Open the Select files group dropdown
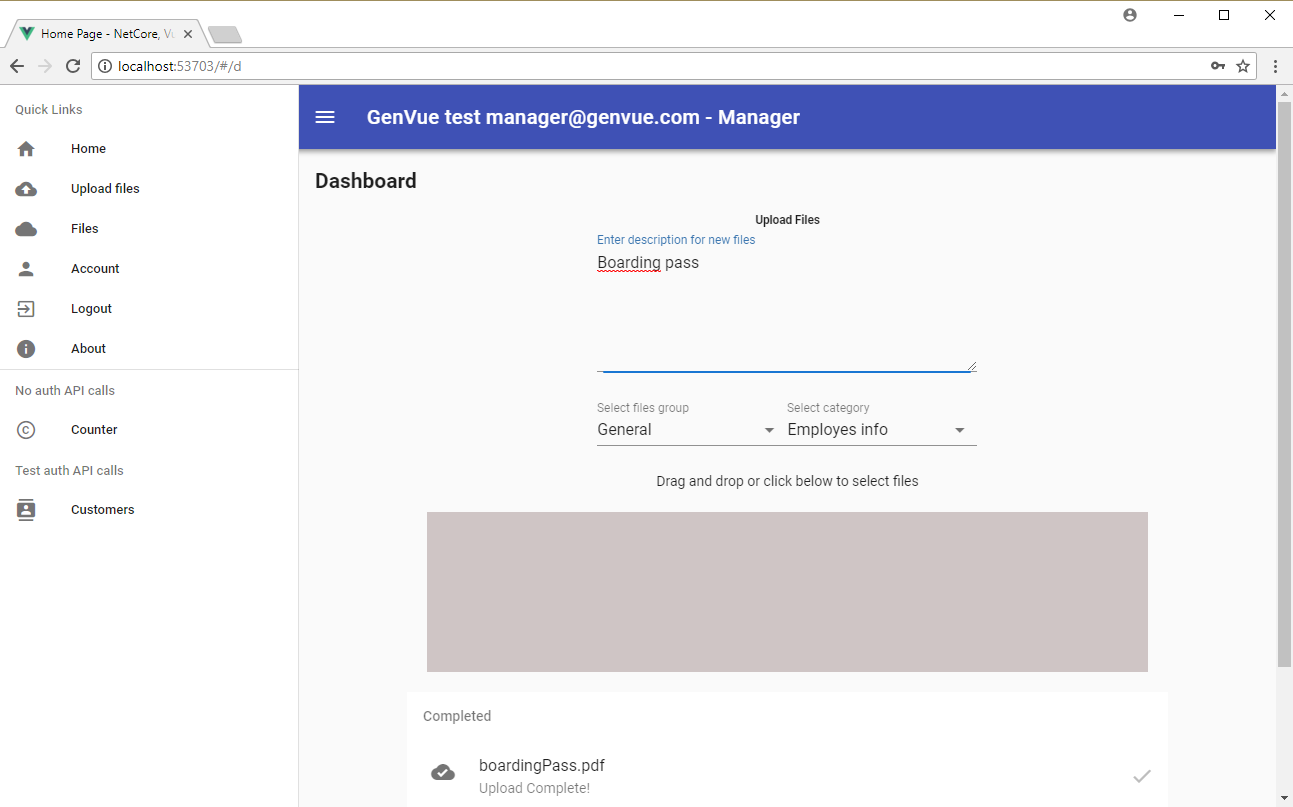 686,430
